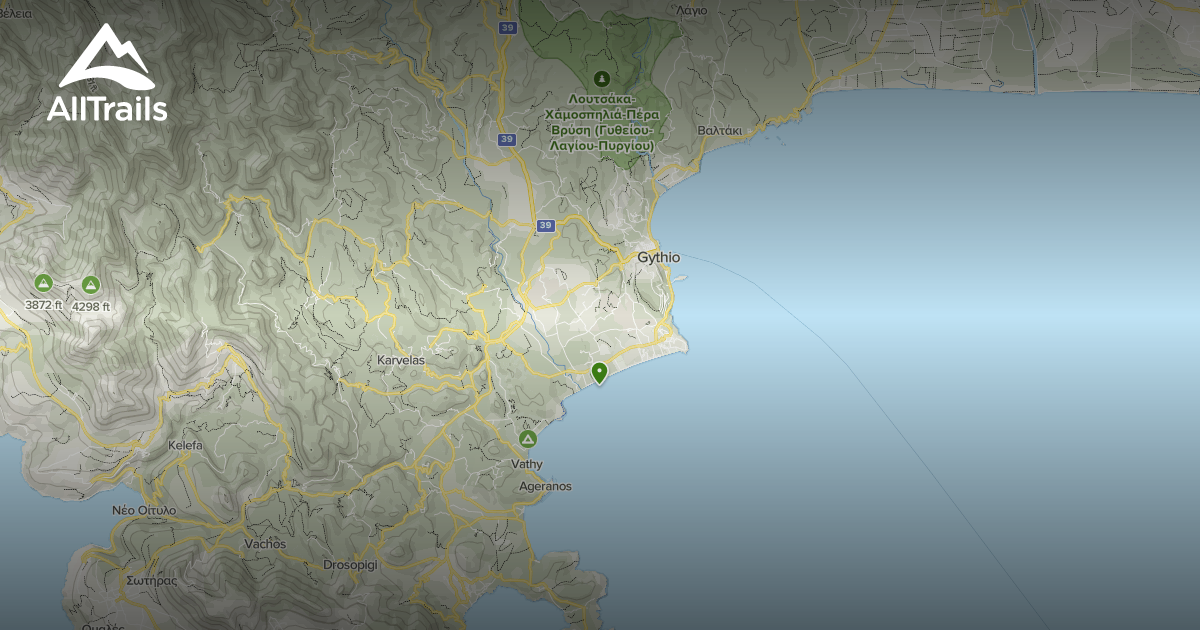Select the 39 road shield near Gythio
1200x630 pixels.
(x=545, y=226)
